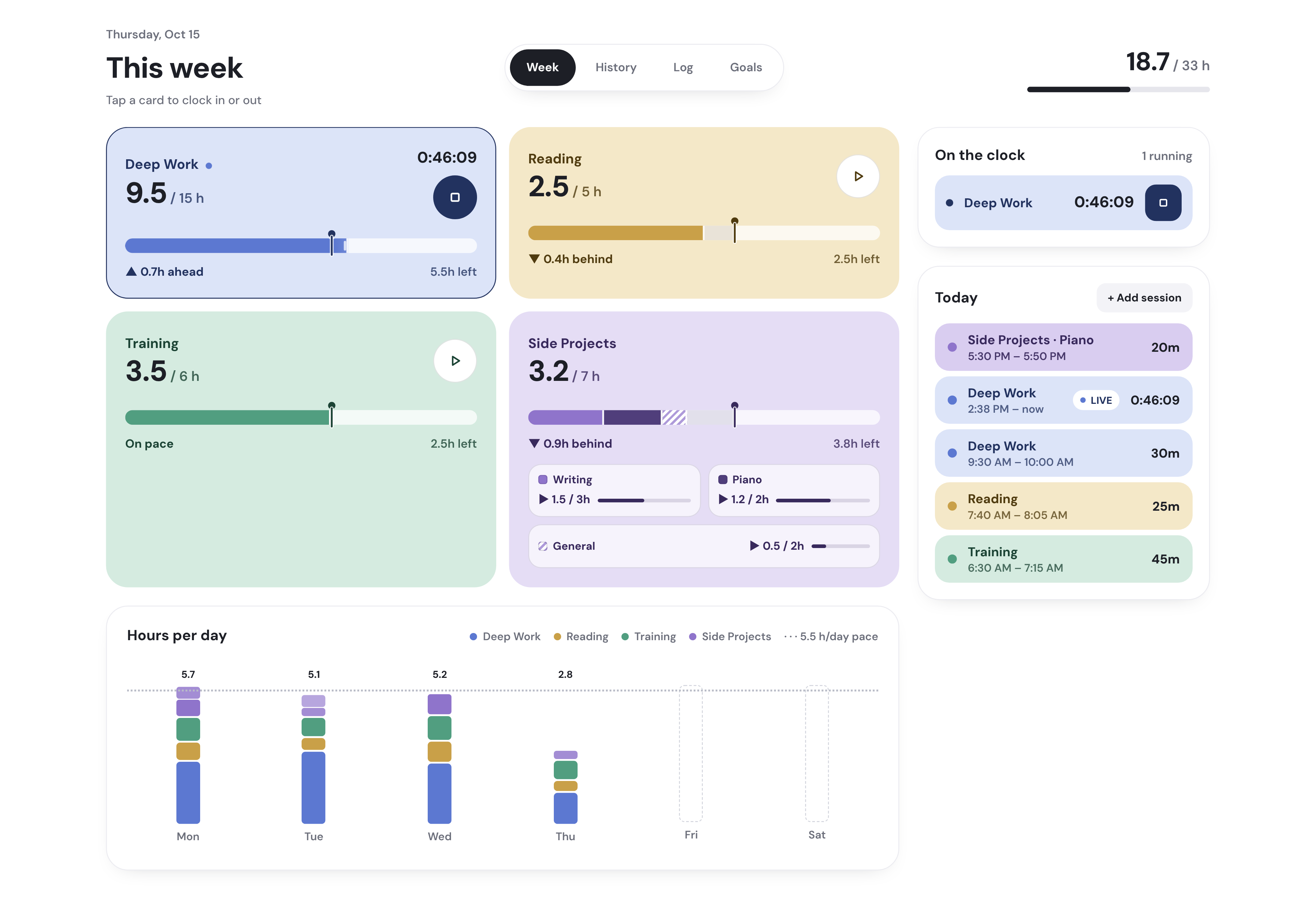Click the LIVE badge on Deep Work session
The image size is (1316, 907).
(x=1096, y=400)
